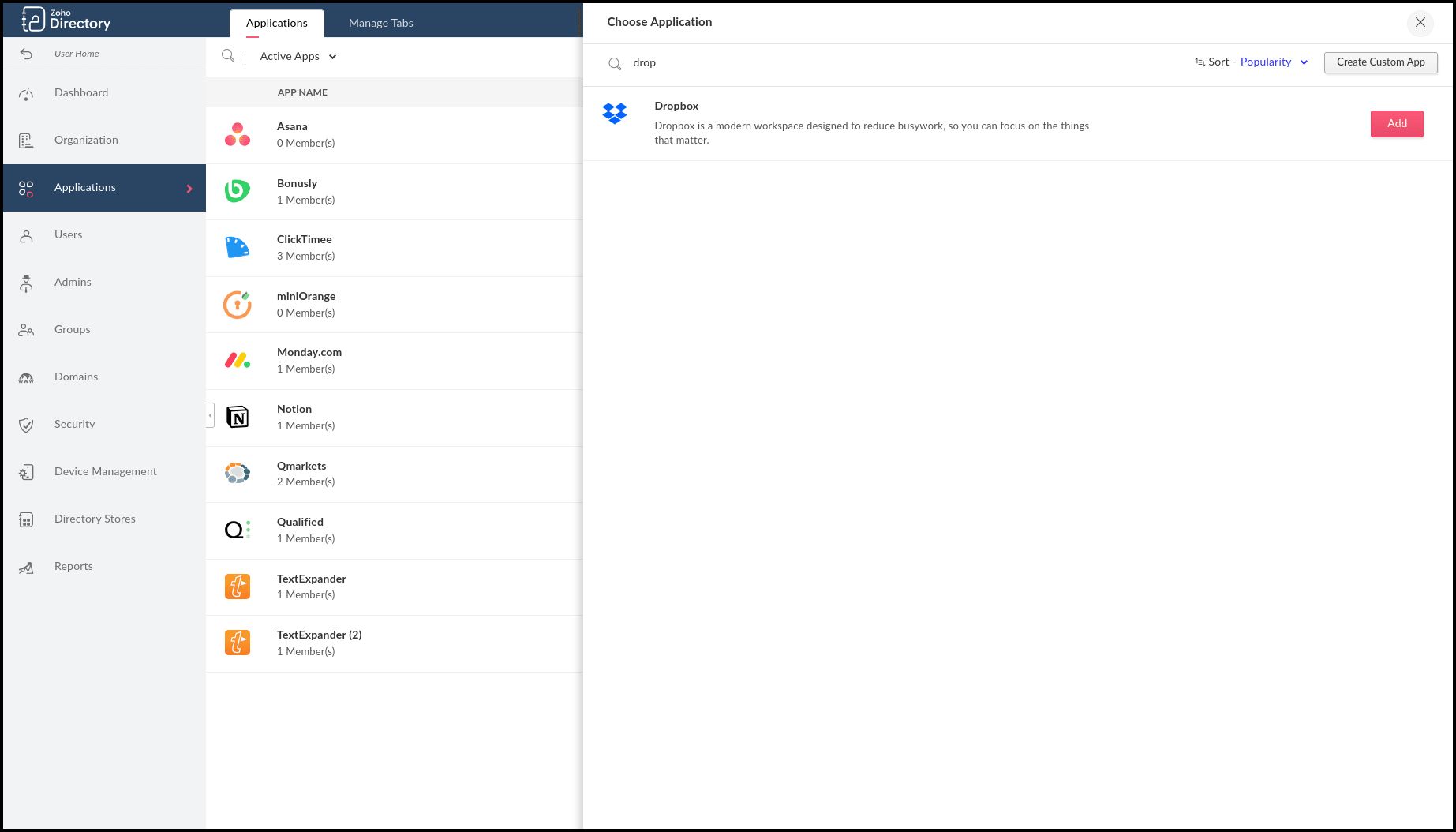The height and width of the screenshot is (832, 1456).
Task: Expand the Applications sidebar submenu arrow
Action: pyautogui.click(x=189, y=188)
